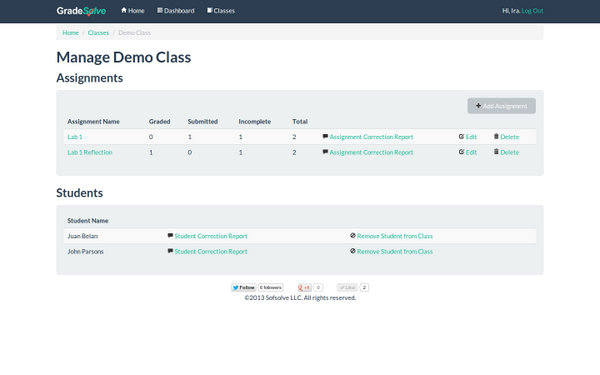Click the Assignment Name column header

(x=93, y=121)
